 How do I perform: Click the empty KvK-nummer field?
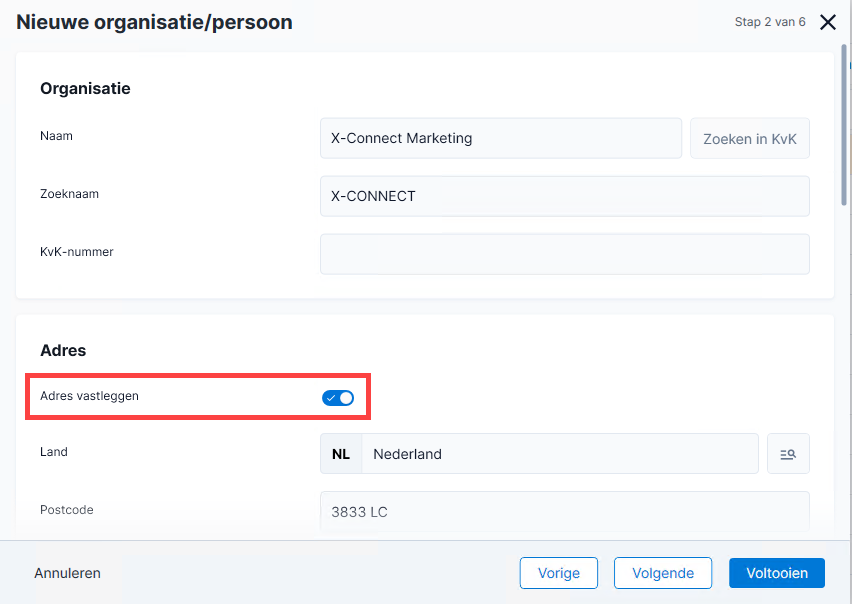tap(565, 254)
